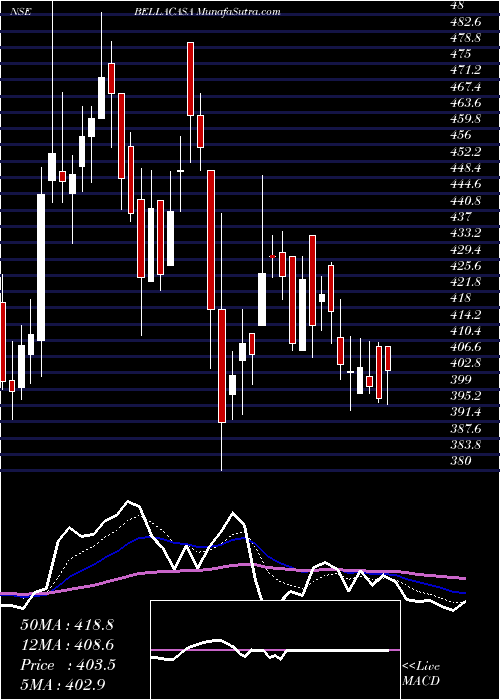Viewport: 500px width, 700px height.
Task: Click the 459.8 price axis label
Action: click(x=467, y=119)
